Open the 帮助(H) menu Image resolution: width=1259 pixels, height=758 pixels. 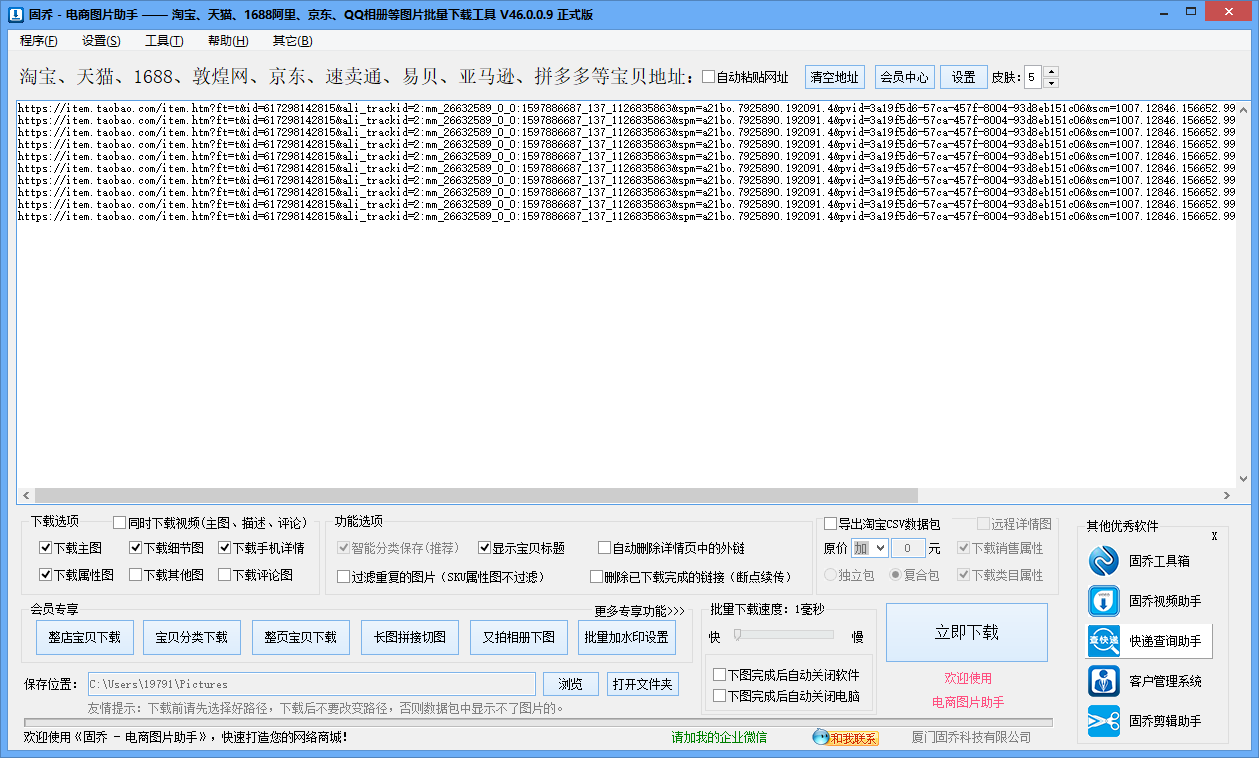coord(228,41)
